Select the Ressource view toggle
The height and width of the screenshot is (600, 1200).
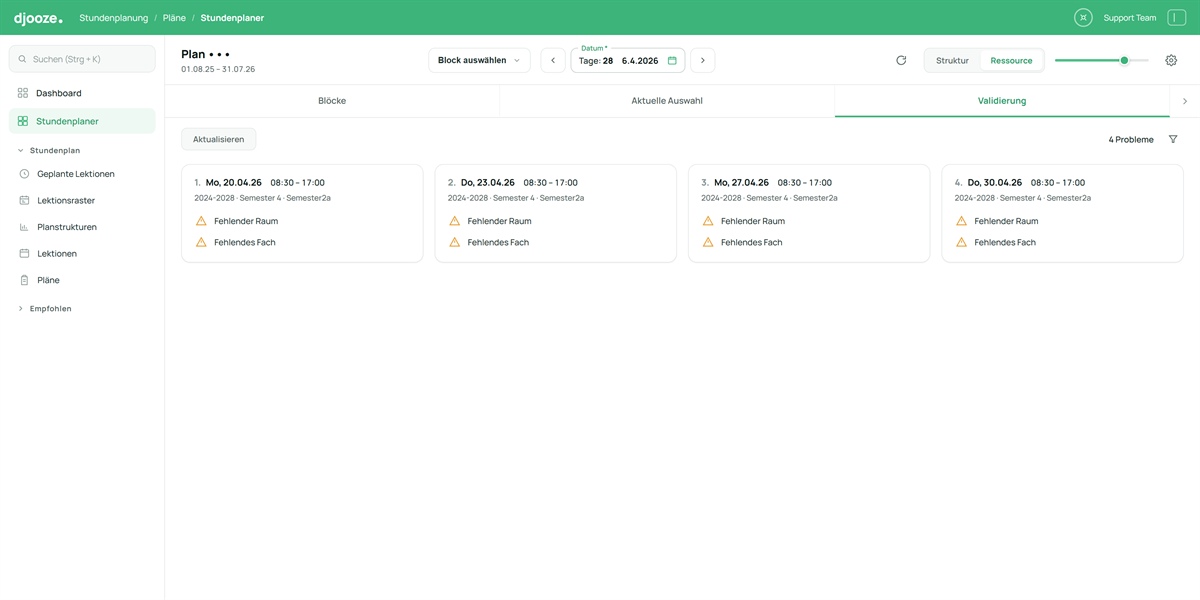click(x=1011, y=60)
